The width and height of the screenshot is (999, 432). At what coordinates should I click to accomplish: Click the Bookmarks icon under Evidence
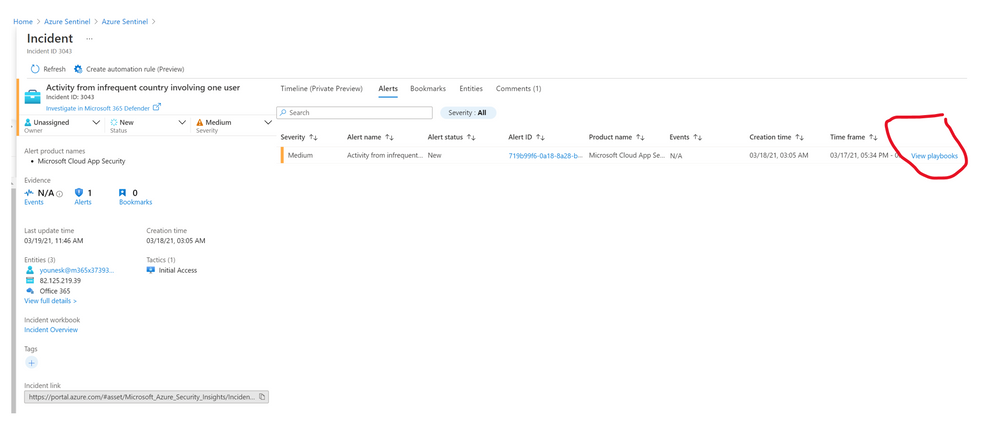(123, 193)
